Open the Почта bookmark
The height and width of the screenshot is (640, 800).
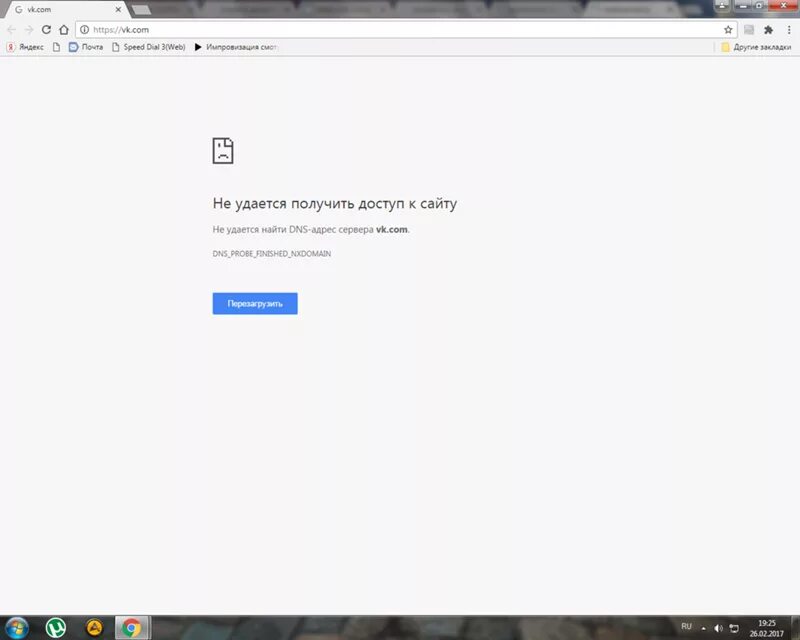click(x=86, y=47)
